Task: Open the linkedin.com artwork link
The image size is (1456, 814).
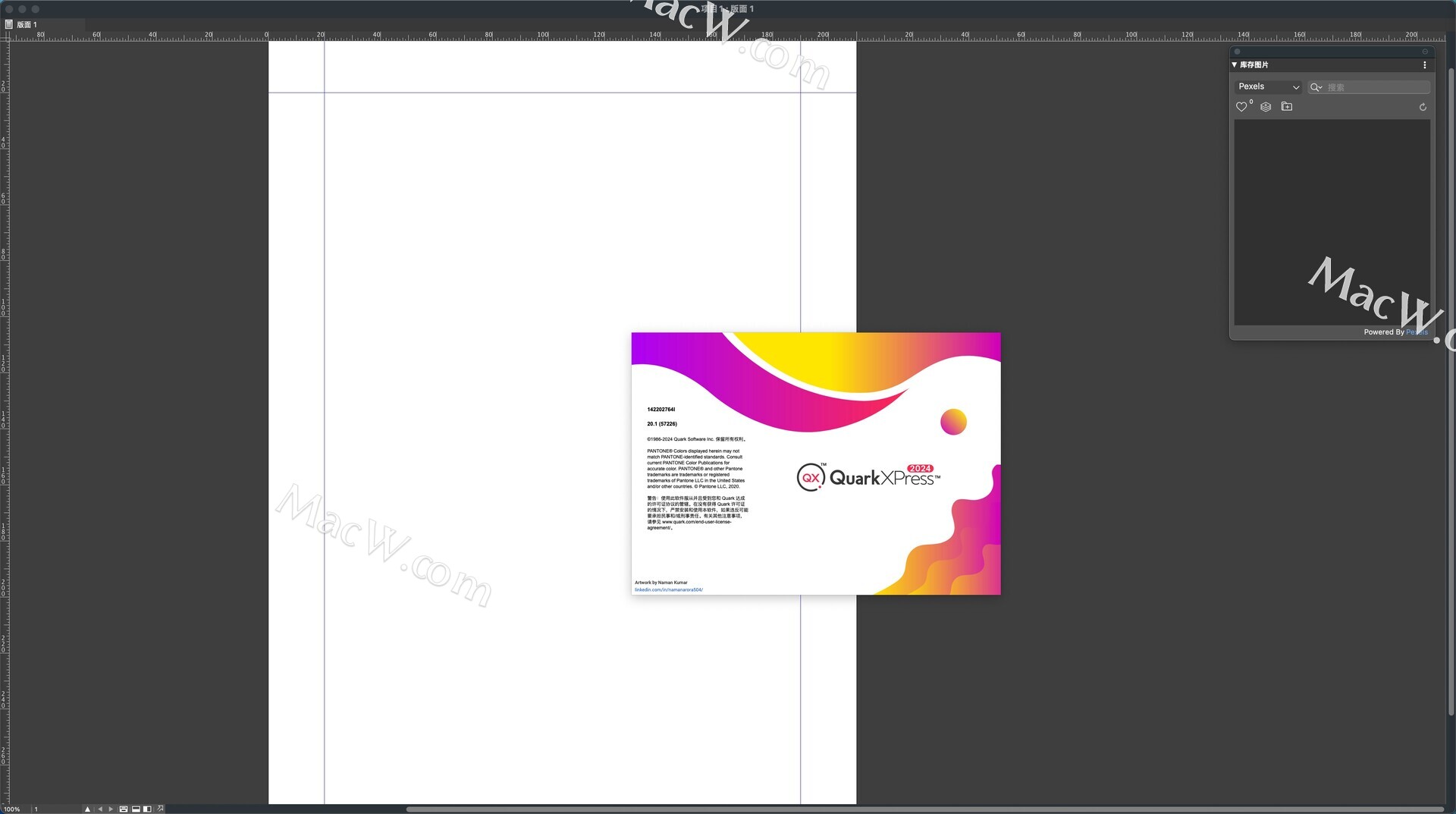Action: click(x=668, y=589)
